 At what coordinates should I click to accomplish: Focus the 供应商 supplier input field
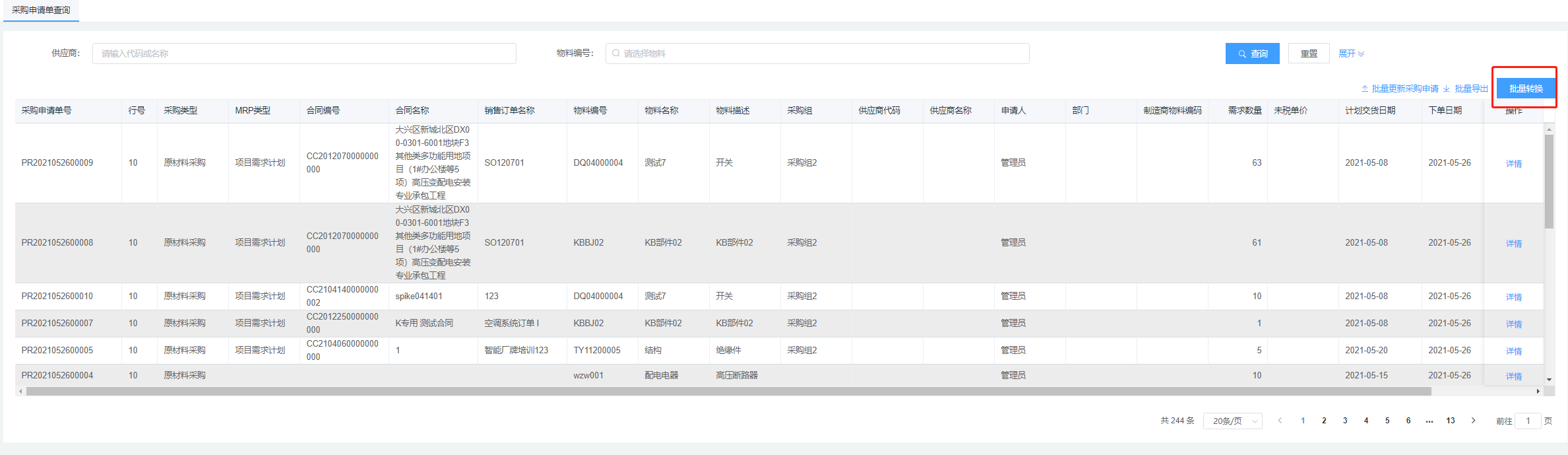click(x=304, y=53)
